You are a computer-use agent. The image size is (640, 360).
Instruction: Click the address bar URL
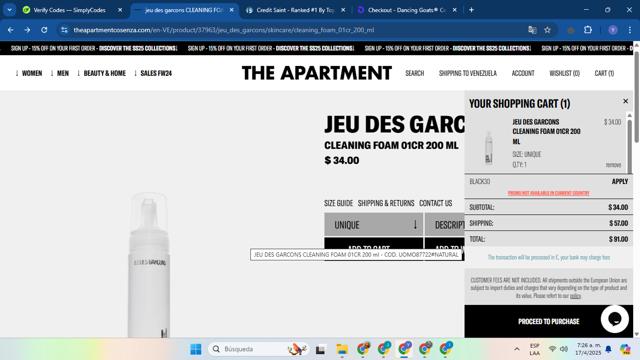click(224, 30)
